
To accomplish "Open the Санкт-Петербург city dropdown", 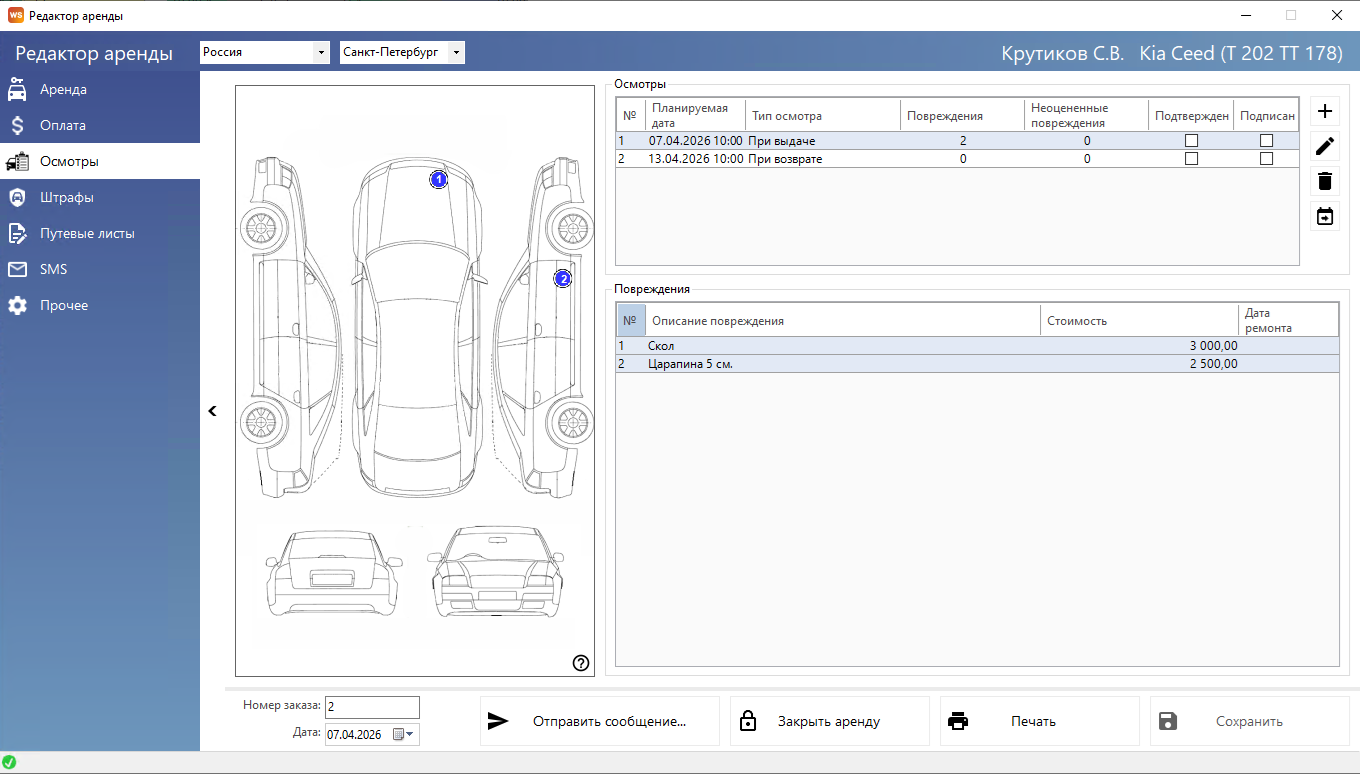I will tap(402, 52).
